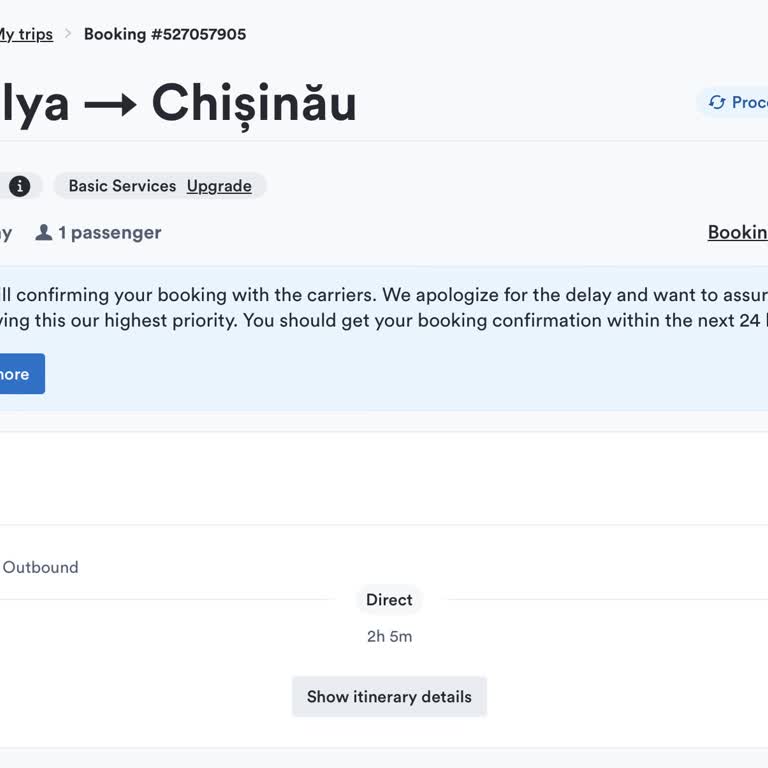The height and width of the screenshot is (768, 768).
Task: Click the 2h 5m duration text
Action: tap(389, 636)
